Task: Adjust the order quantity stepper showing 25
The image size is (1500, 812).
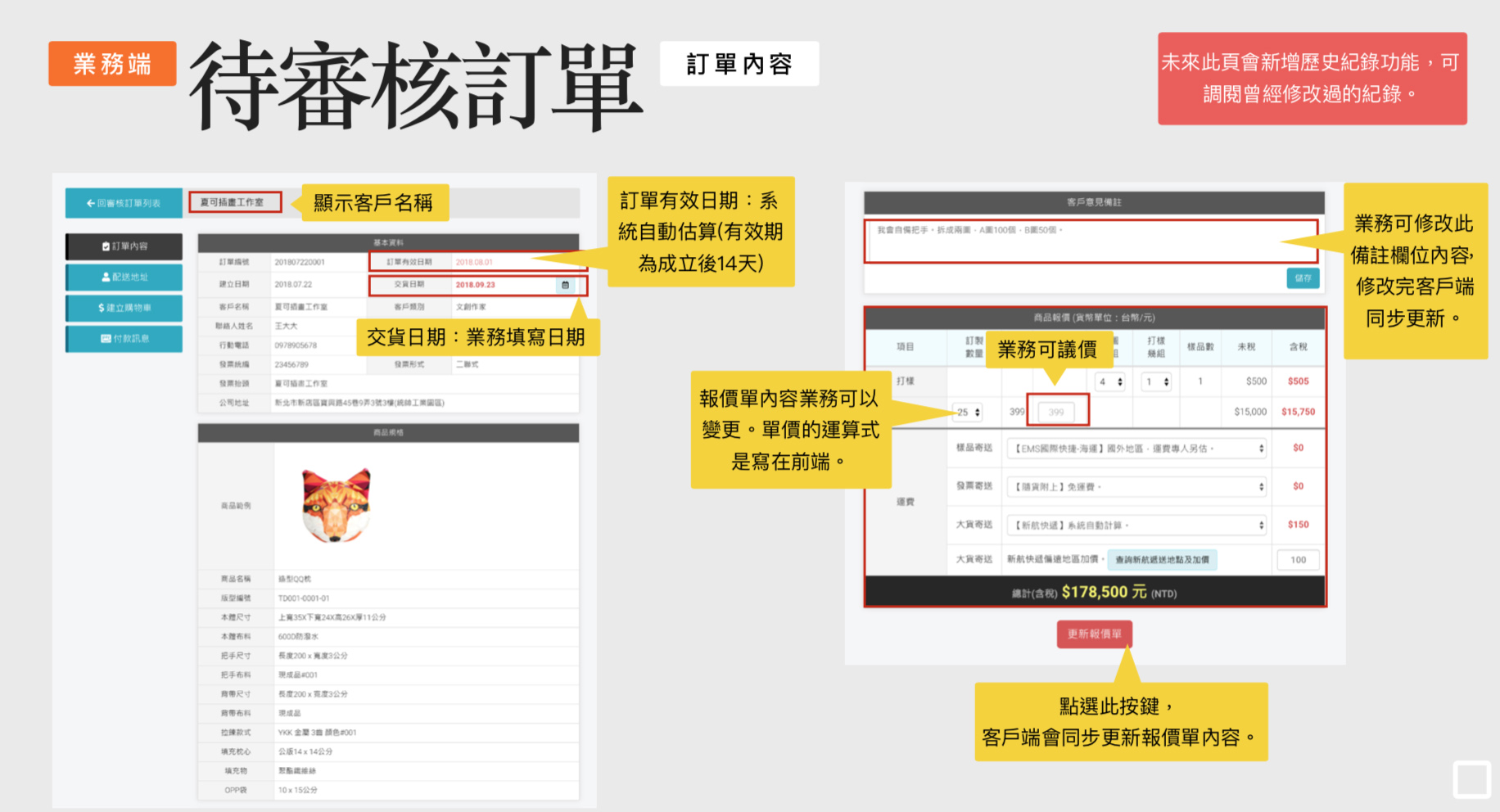Action: click(969, 413)
